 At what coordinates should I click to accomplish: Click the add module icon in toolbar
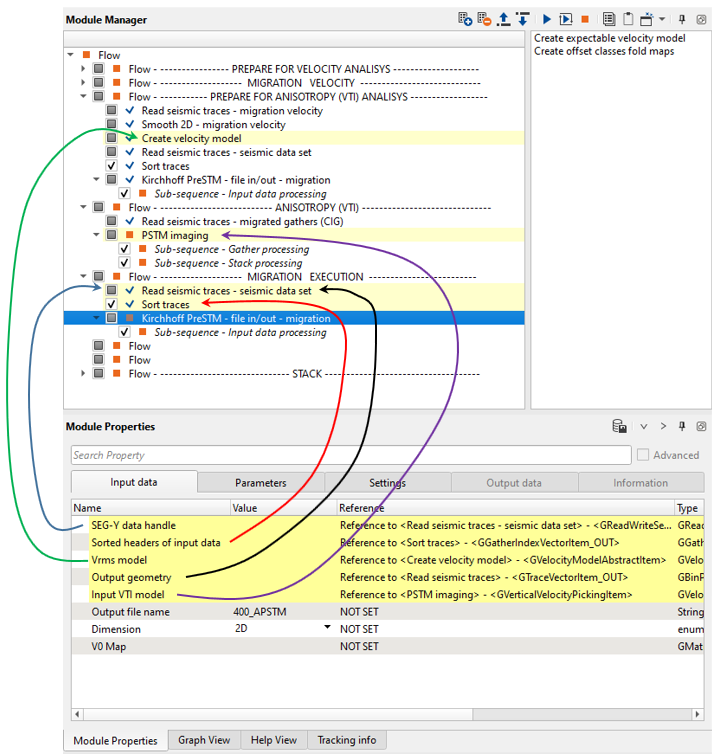[465, 19]
